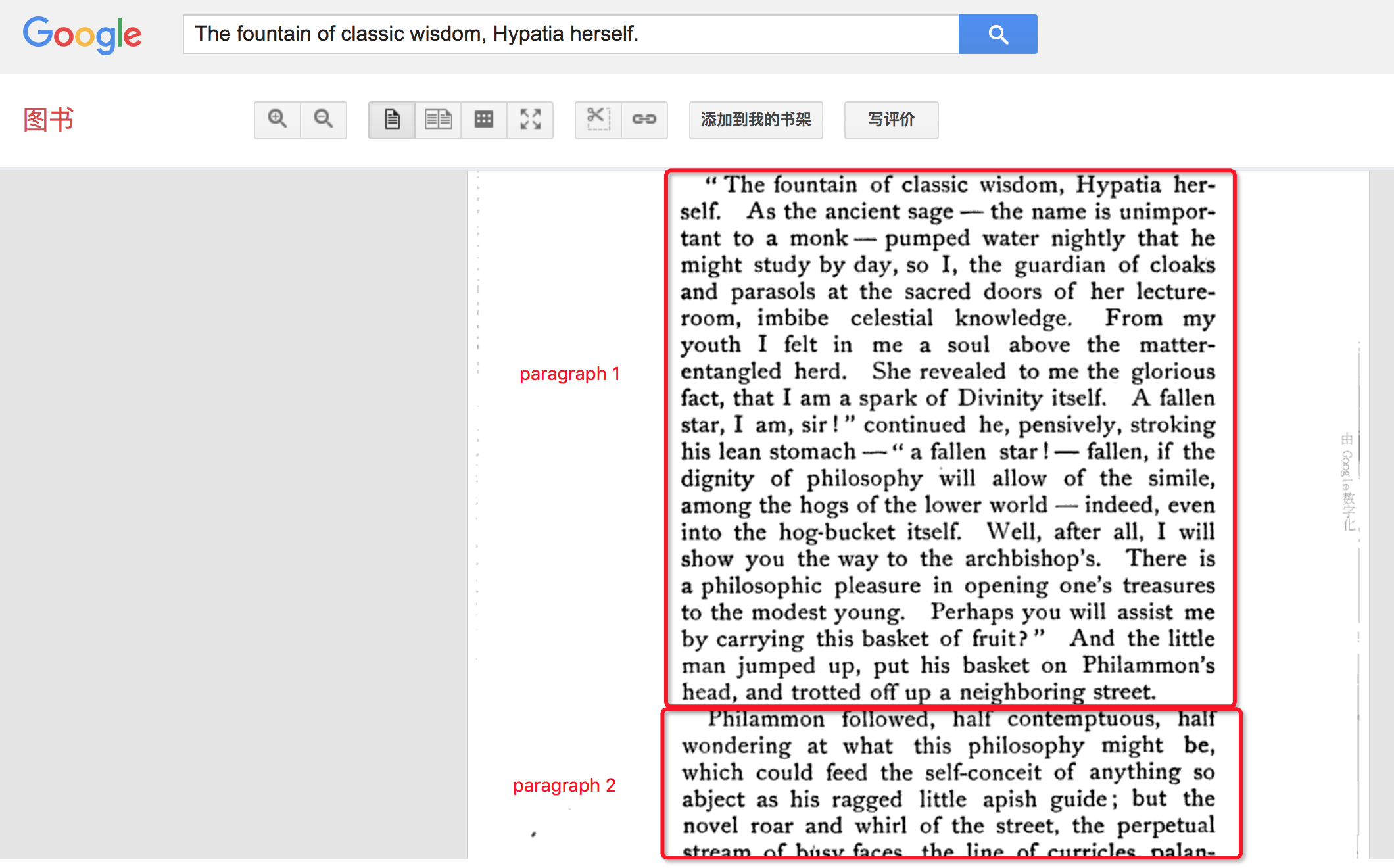Click the 写评价 button
The image size is (1394, 868).
coord(892,120)
